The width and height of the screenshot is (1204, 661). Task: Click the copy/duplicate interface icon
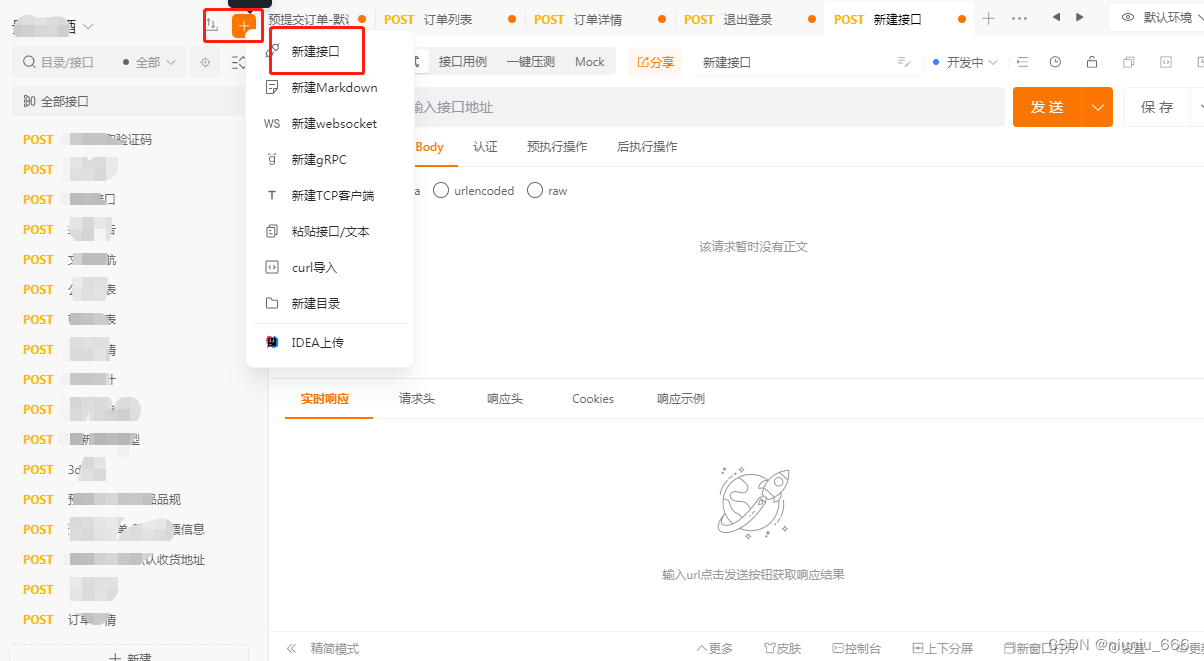(1129, 62)
